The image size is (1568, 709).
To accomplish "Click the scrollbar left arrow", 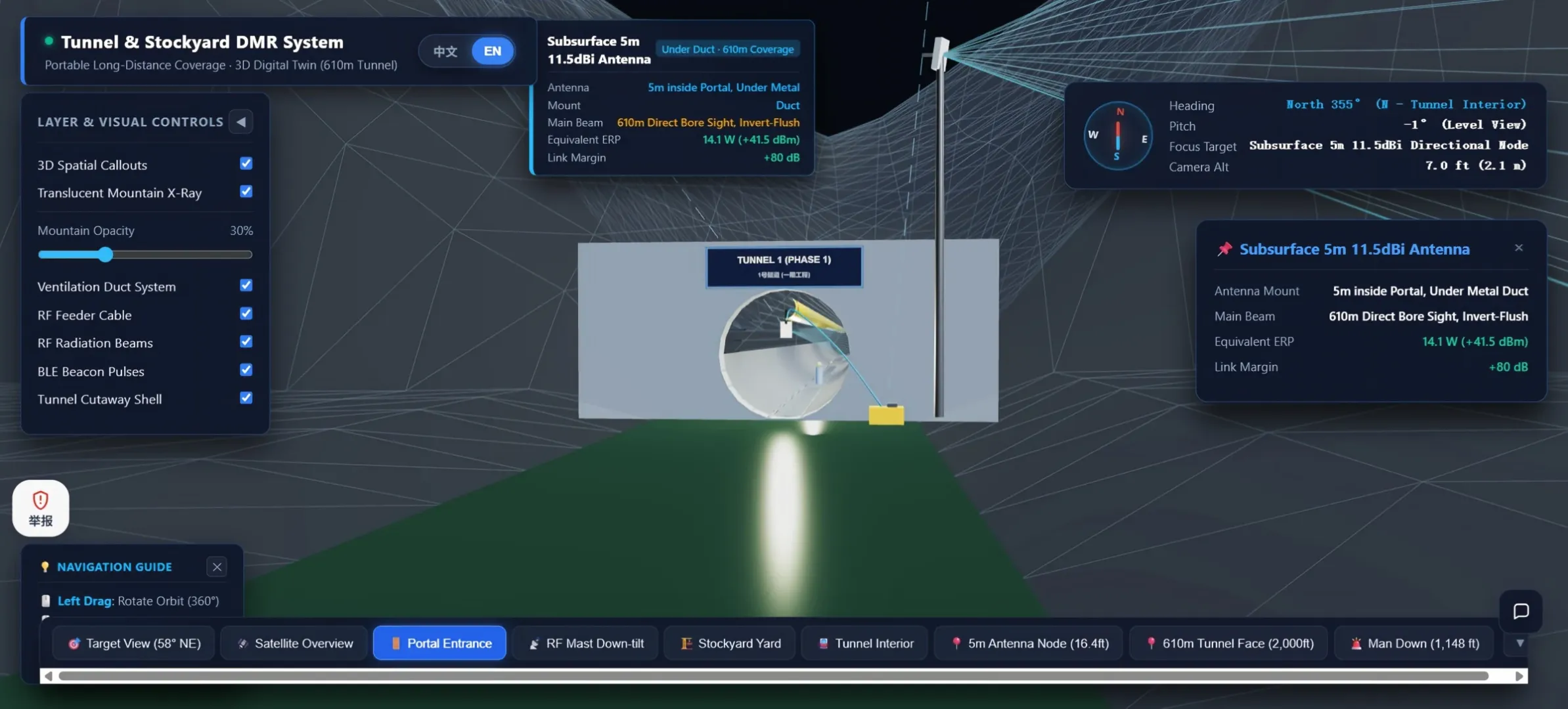I will pyautogui.click(x=48, y=676).
